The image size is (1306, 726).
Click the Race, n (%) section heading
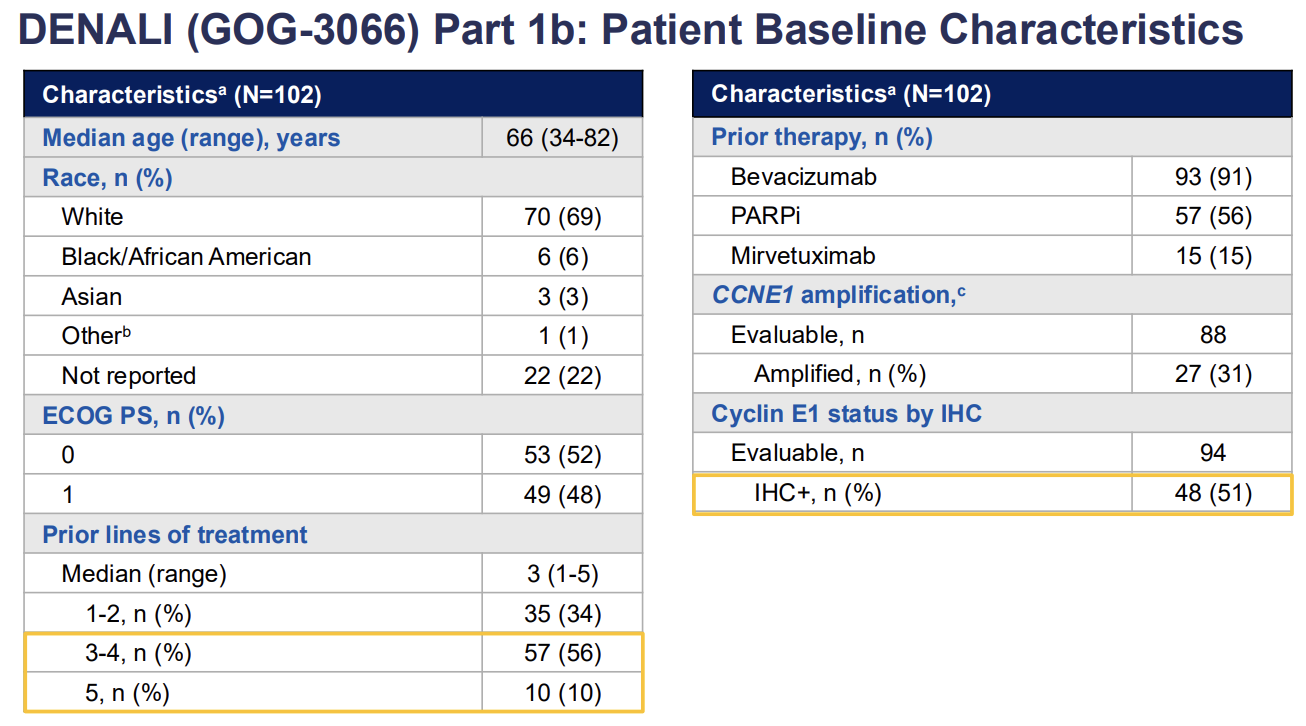click(x=107, y=178)
